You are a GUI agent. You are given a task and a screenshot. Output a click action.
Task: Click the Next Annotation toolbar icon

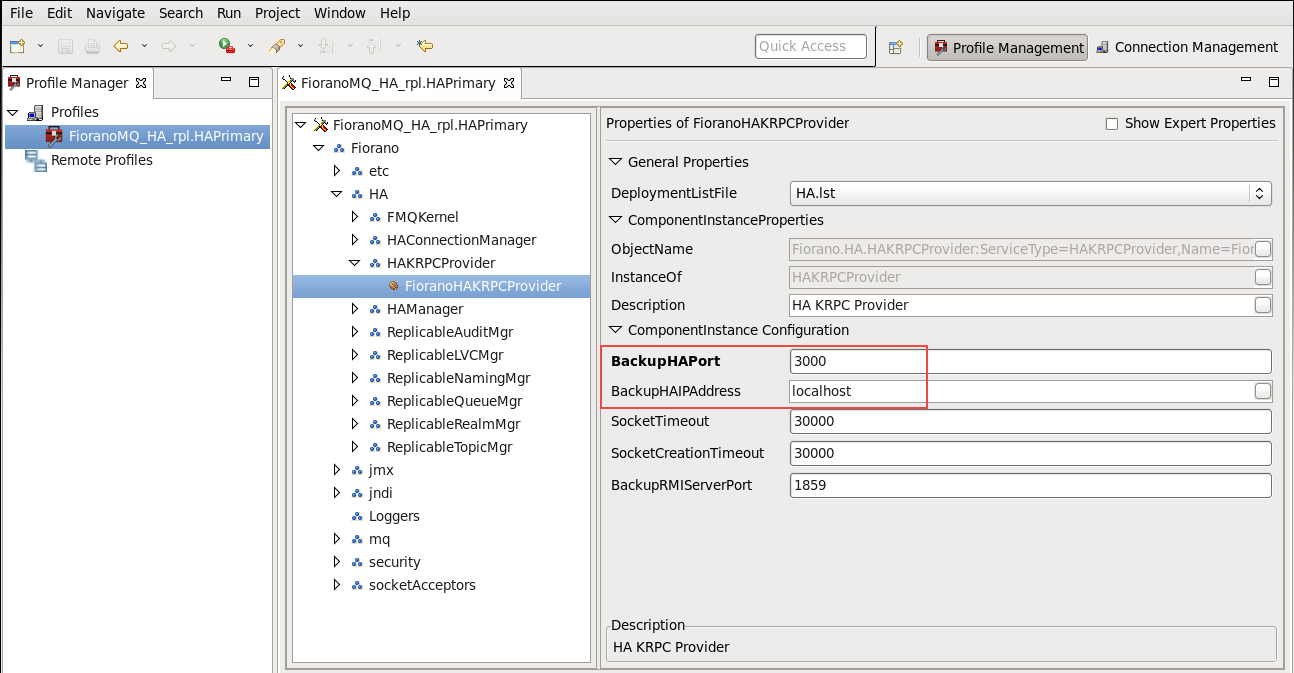[x=325, y=46]
